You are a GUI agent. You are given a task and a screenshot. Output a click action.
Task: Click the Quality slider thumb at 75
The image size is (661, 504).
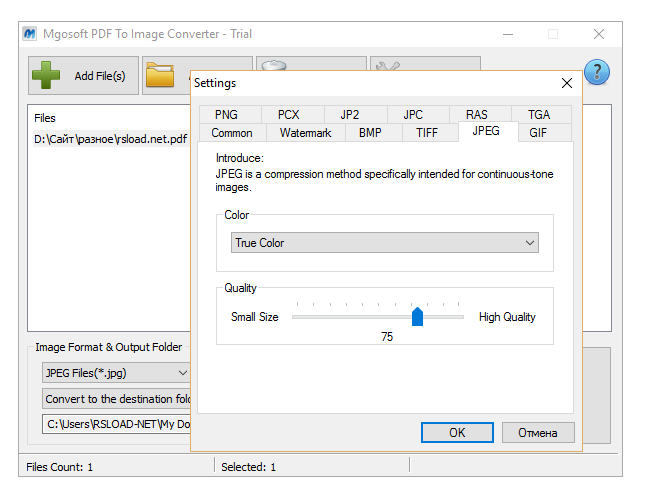click(417, 316)
